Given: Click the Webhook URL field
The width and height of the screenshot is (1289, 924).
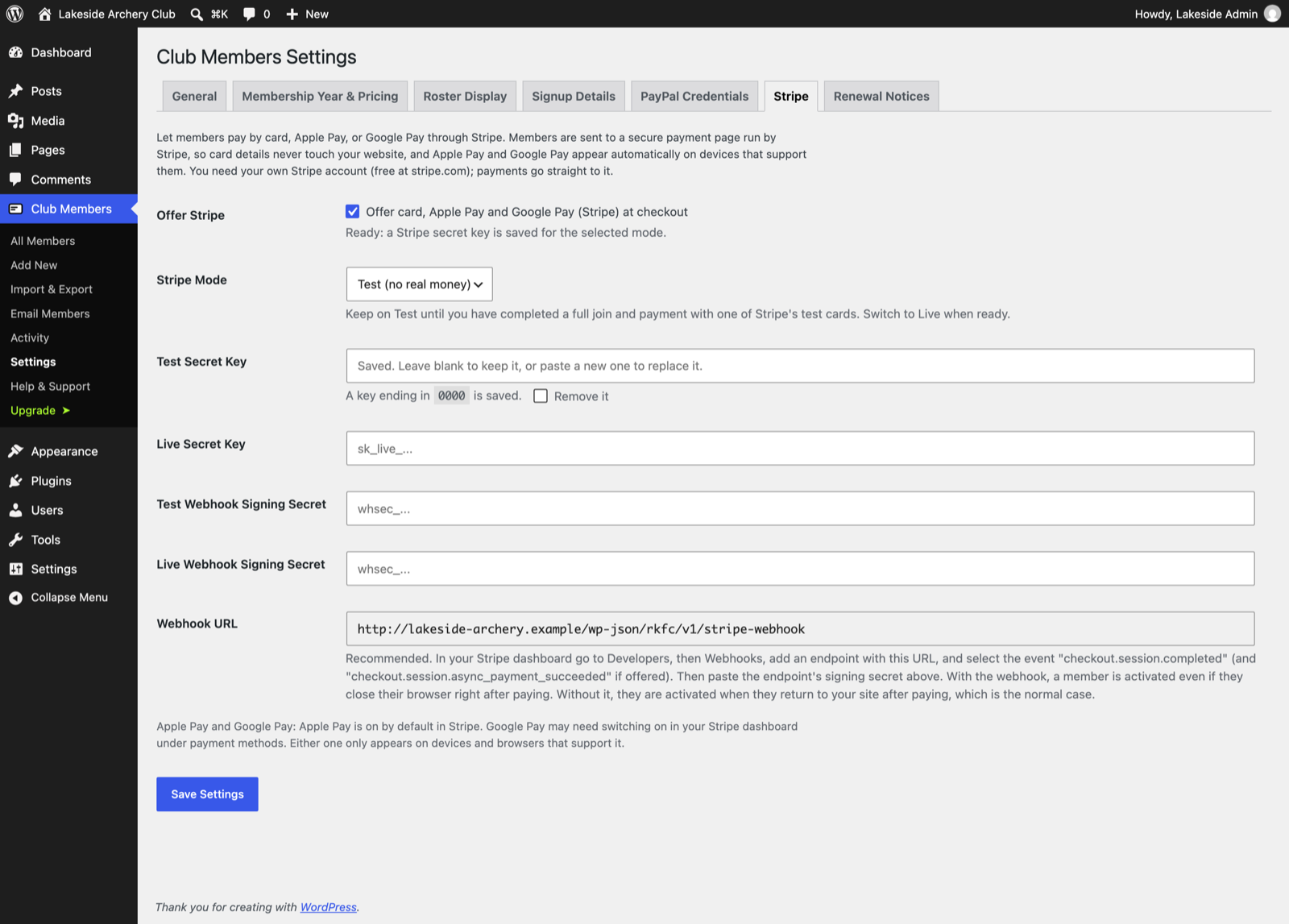Looking at the screenshot, I should coord(800,628).
